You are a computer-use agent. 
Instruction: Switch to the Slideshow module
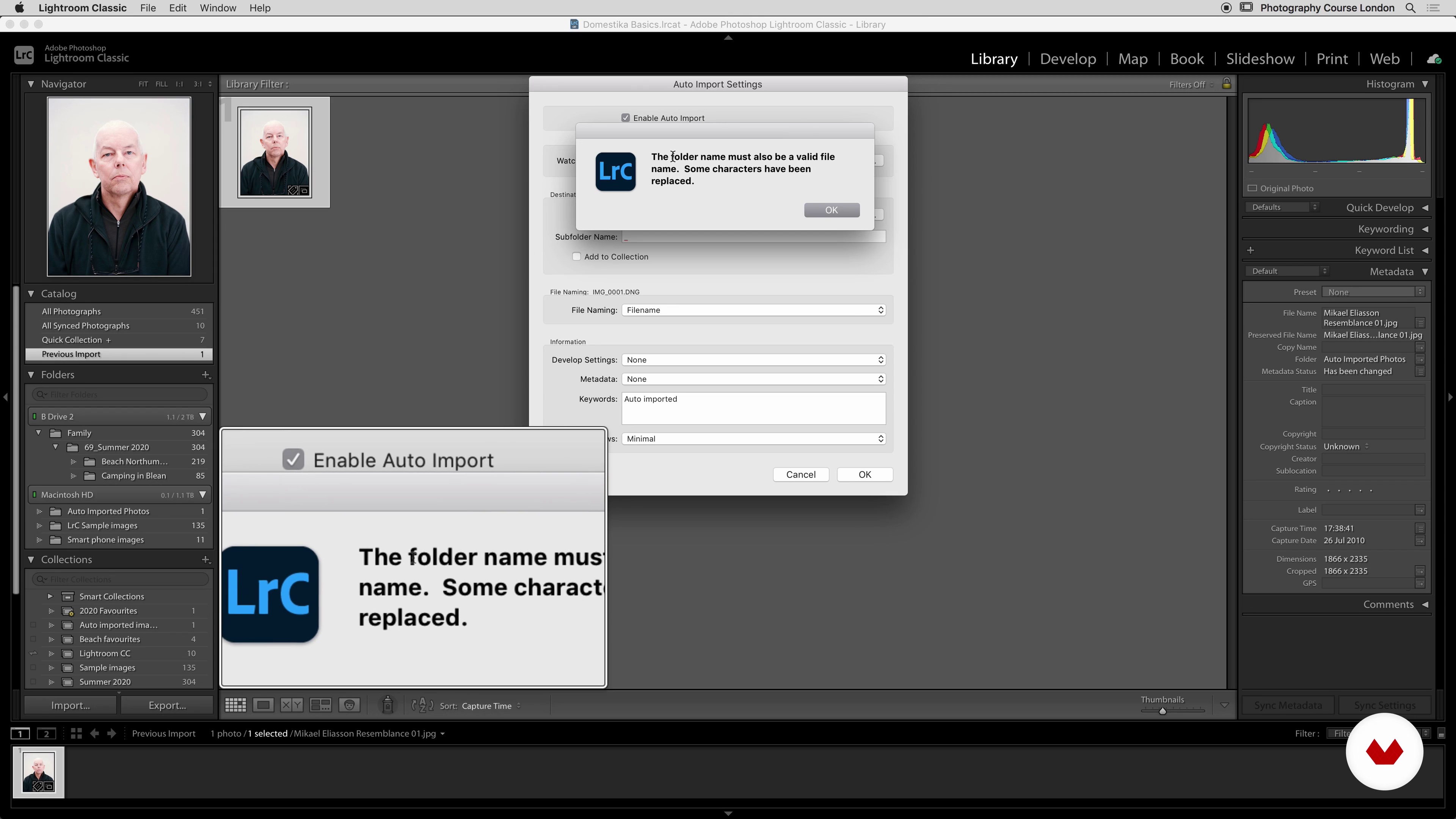(1260, 59)
